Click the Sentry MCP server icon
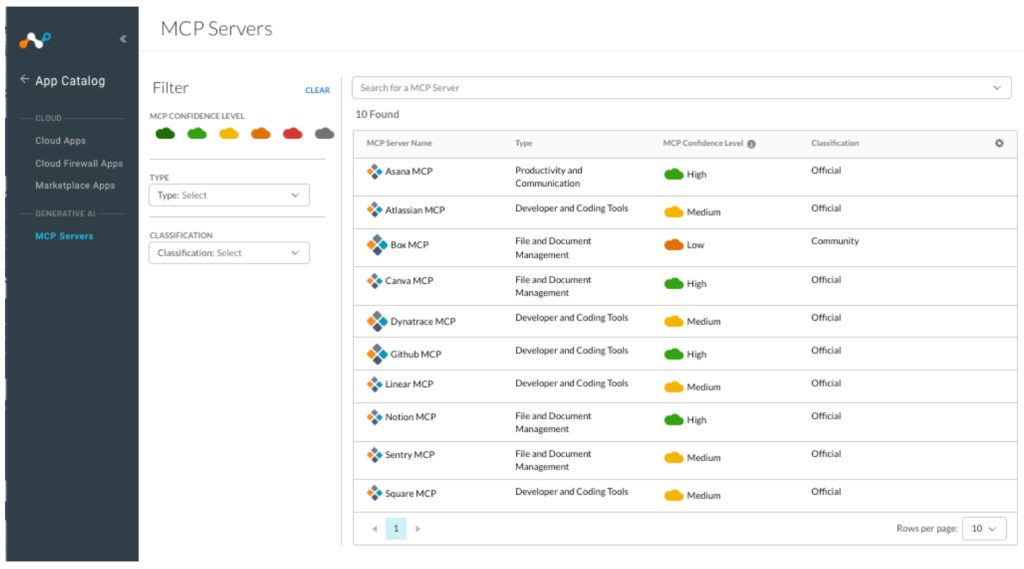This screenshot has height=569, width=1024. pos(374,455)
